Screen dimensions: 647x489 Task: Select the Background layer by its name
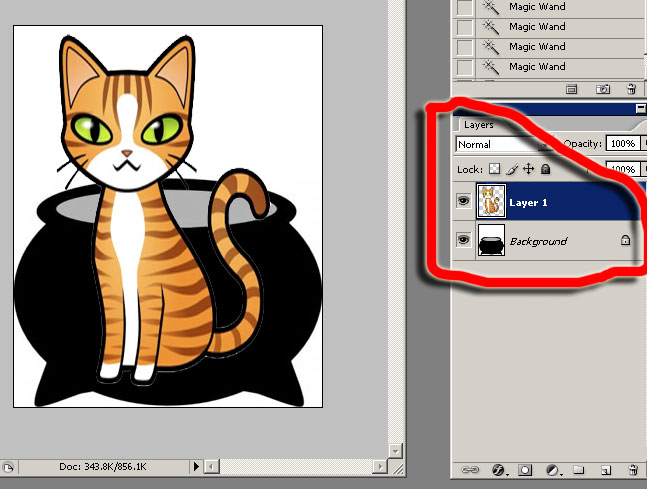tap(538, 241)
